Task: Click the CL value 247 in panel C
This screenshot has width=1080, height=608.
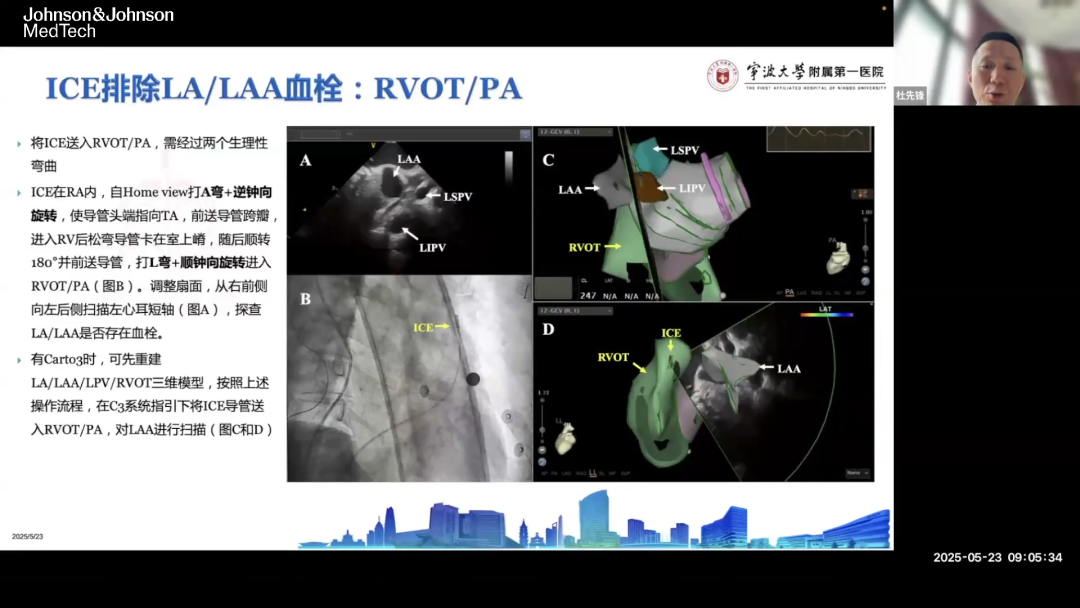Action: [x=588, y=295]
